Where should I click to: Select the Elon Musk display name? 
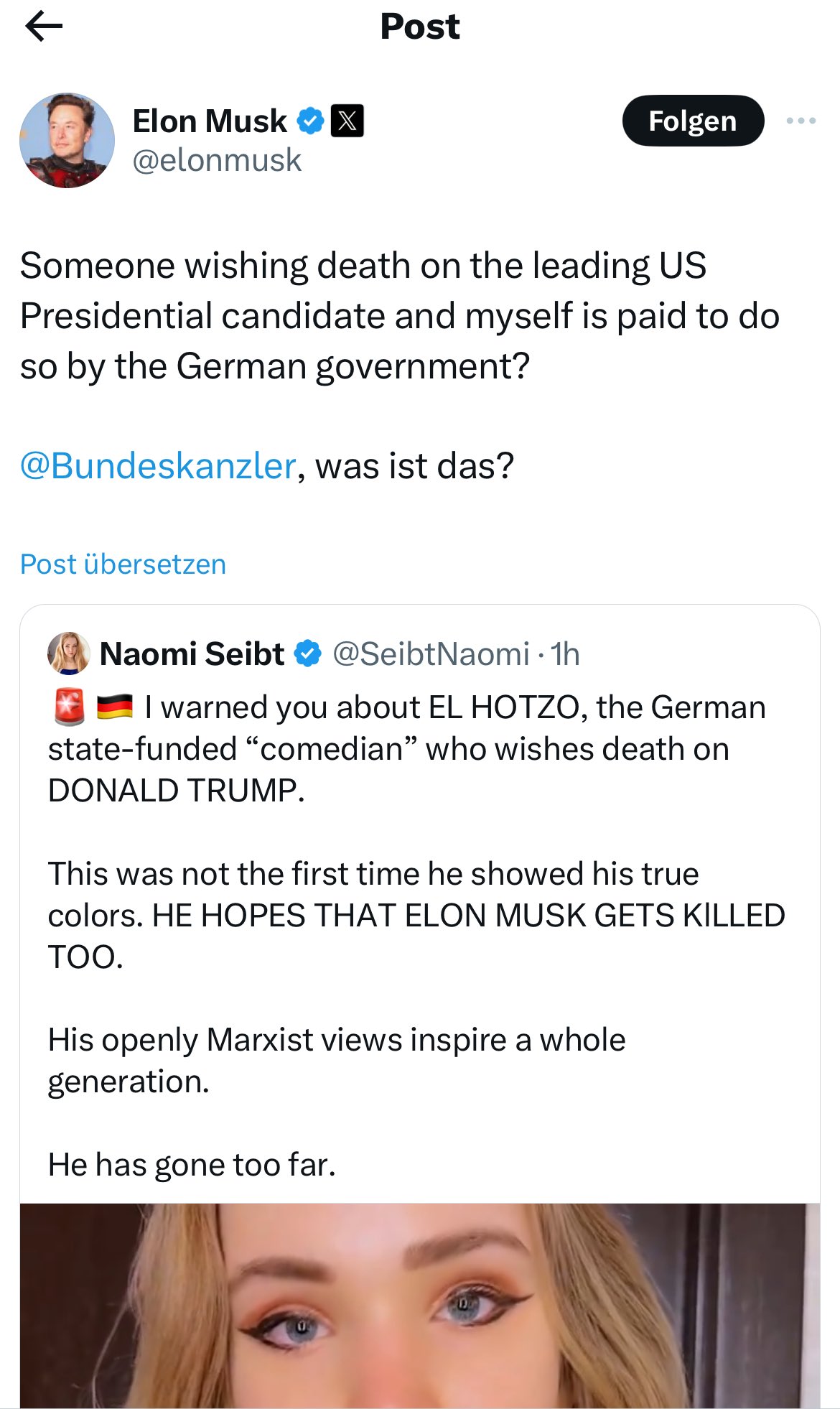[210, 121]
